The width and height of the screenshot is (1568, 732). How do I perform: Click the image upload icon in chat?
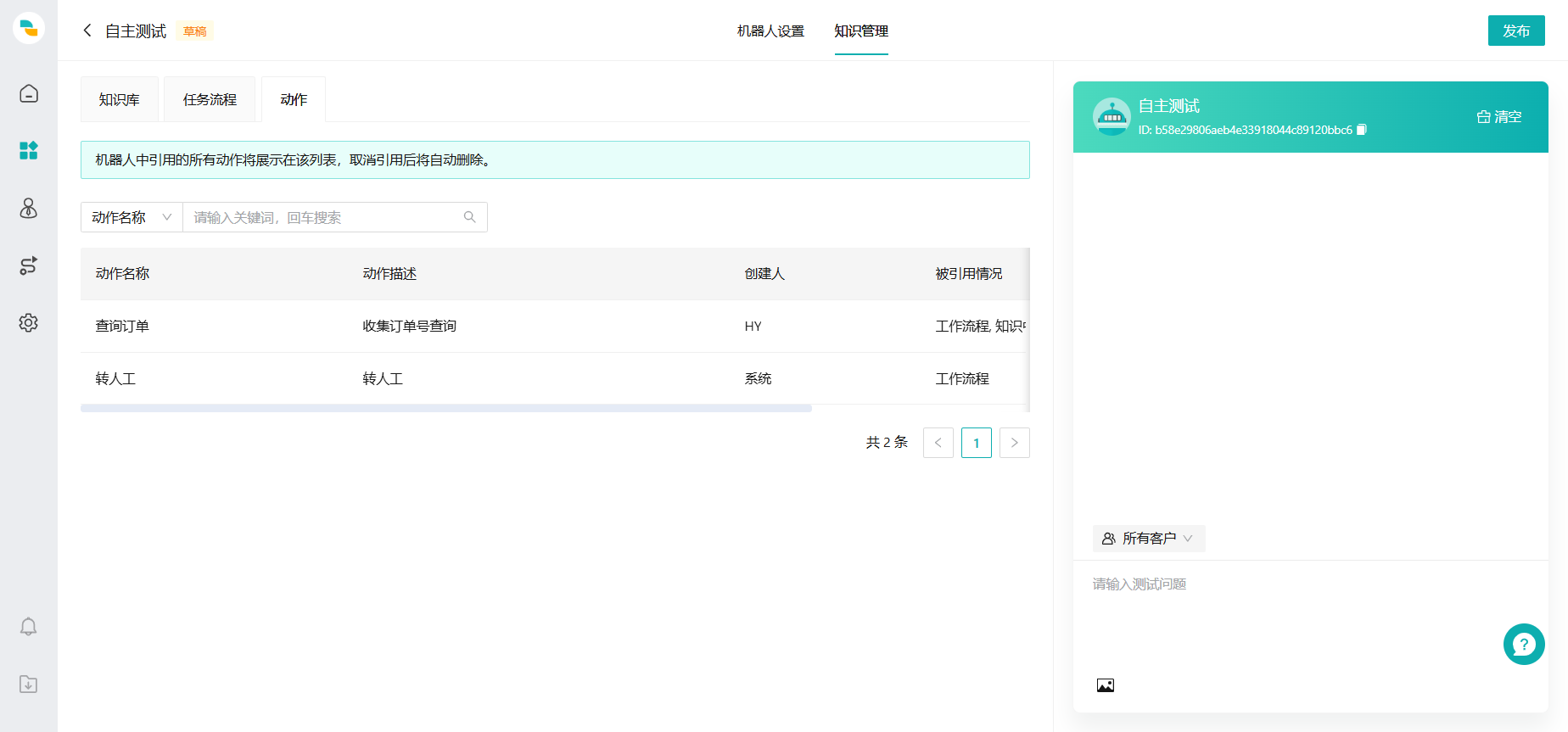(1105, 685)
